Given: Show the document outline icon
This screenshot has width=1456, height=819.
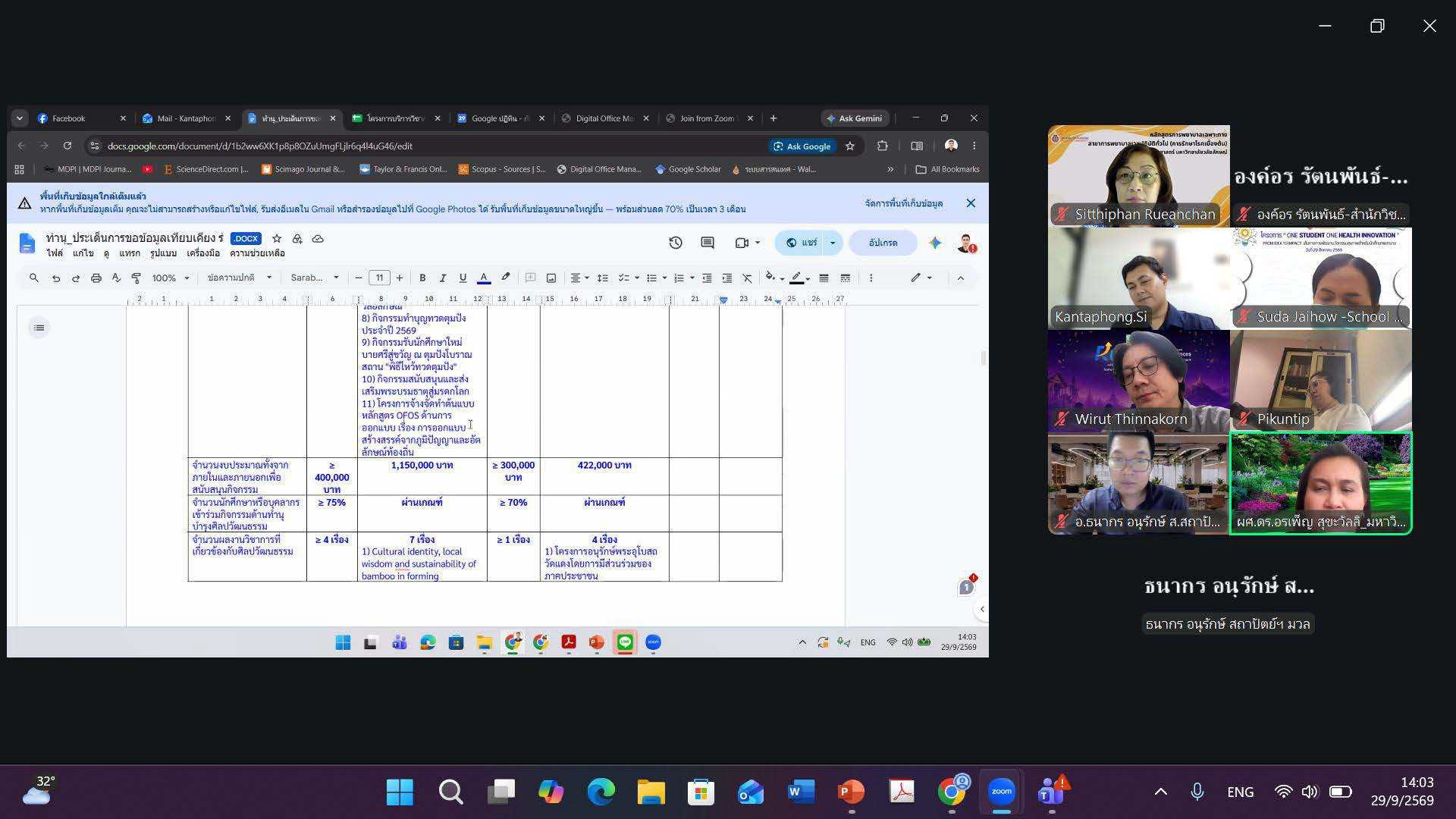Looking at the screenshot, I should [x=39, y=328].
